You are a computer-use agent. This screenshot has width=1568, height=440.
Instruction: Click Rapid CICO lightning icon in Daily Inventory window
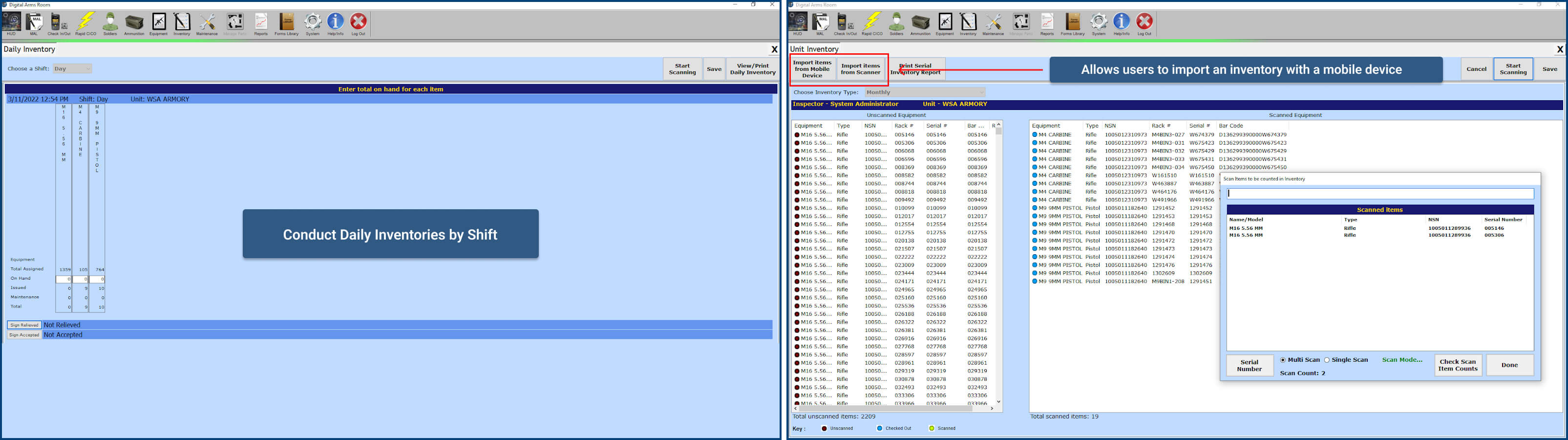click(x=86, y=22)
